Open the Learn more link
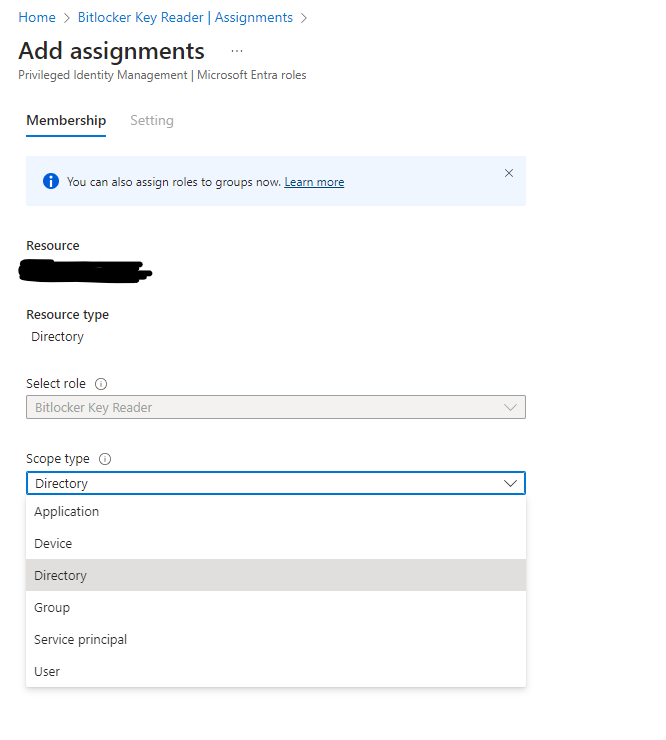Screen dimensions: 666x740 click(x=314, y=182)
